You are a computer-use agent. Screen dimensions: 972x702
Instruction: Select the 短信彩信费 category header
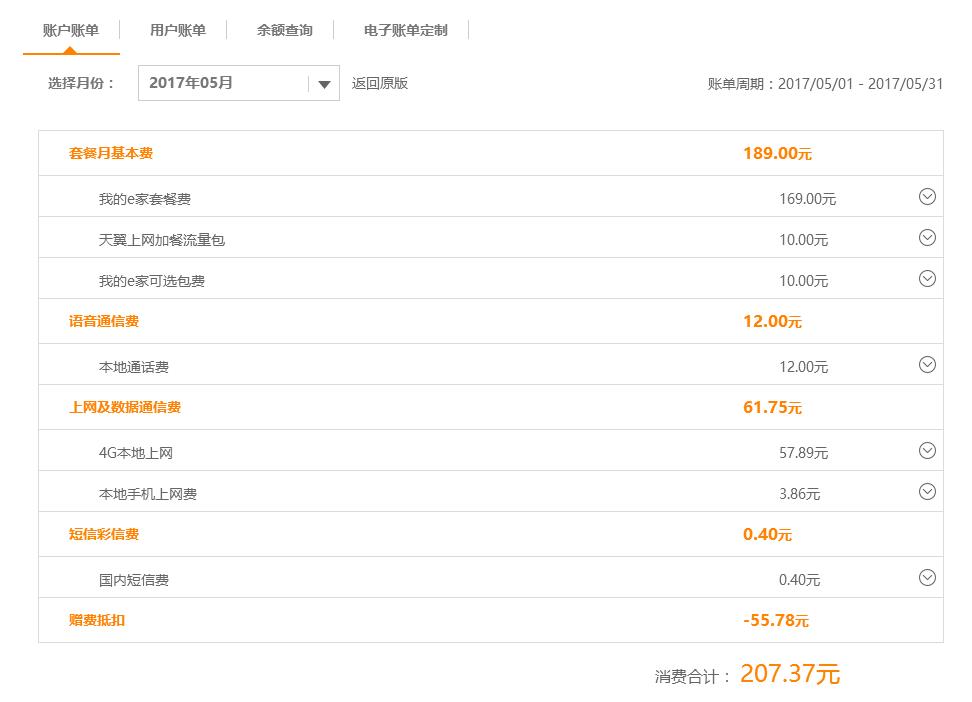[x=104, y=534]
